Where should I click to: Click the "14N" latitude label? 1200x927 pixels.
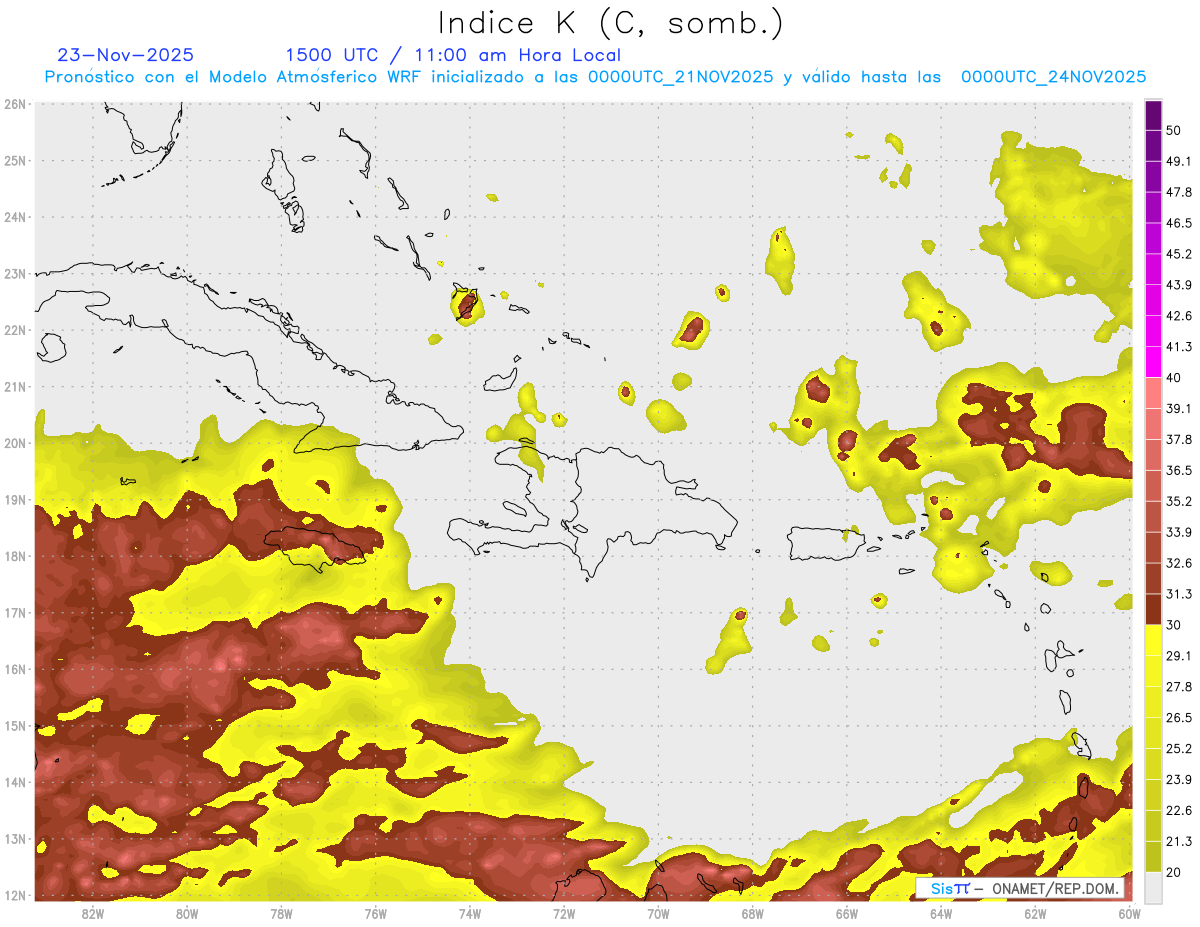[15, 782]
